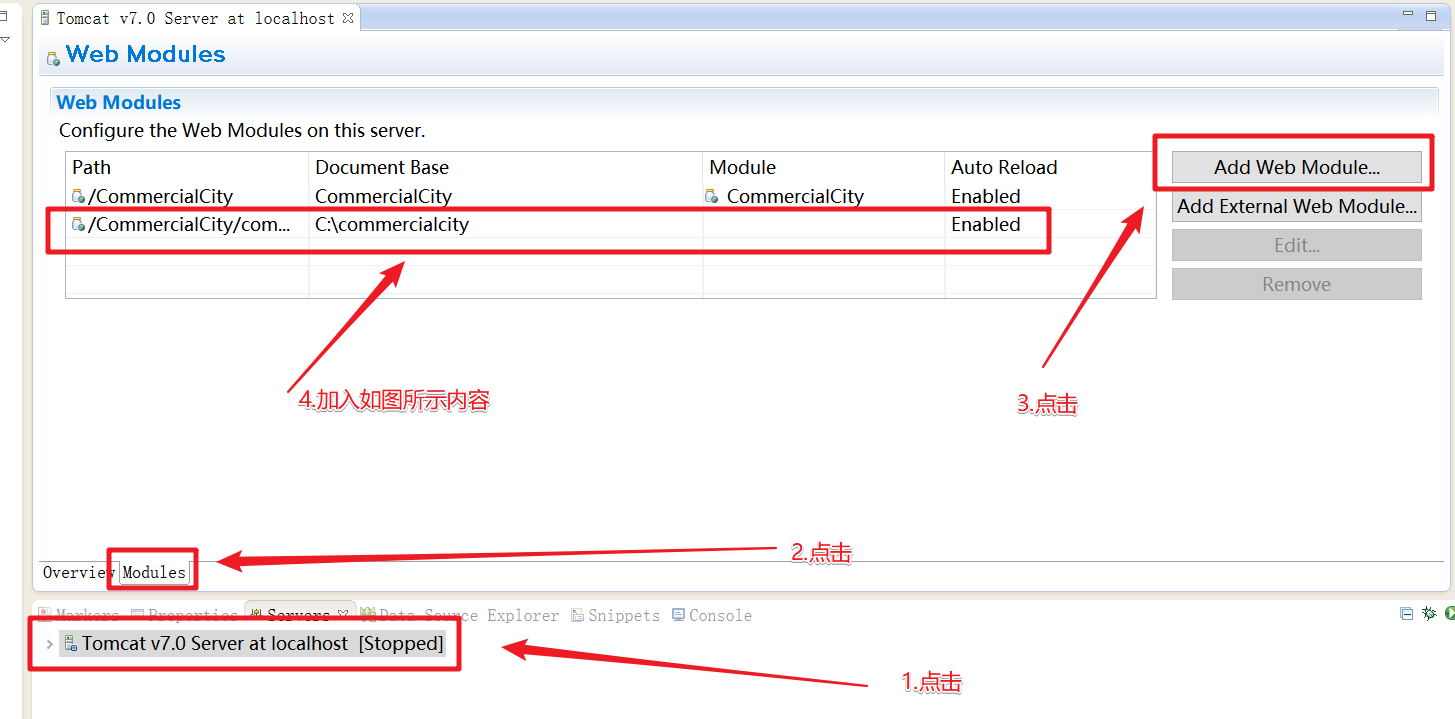Click Enabled in the /CommercialCity row
This screenshot has width=1455, height=719.
(986, 196)
